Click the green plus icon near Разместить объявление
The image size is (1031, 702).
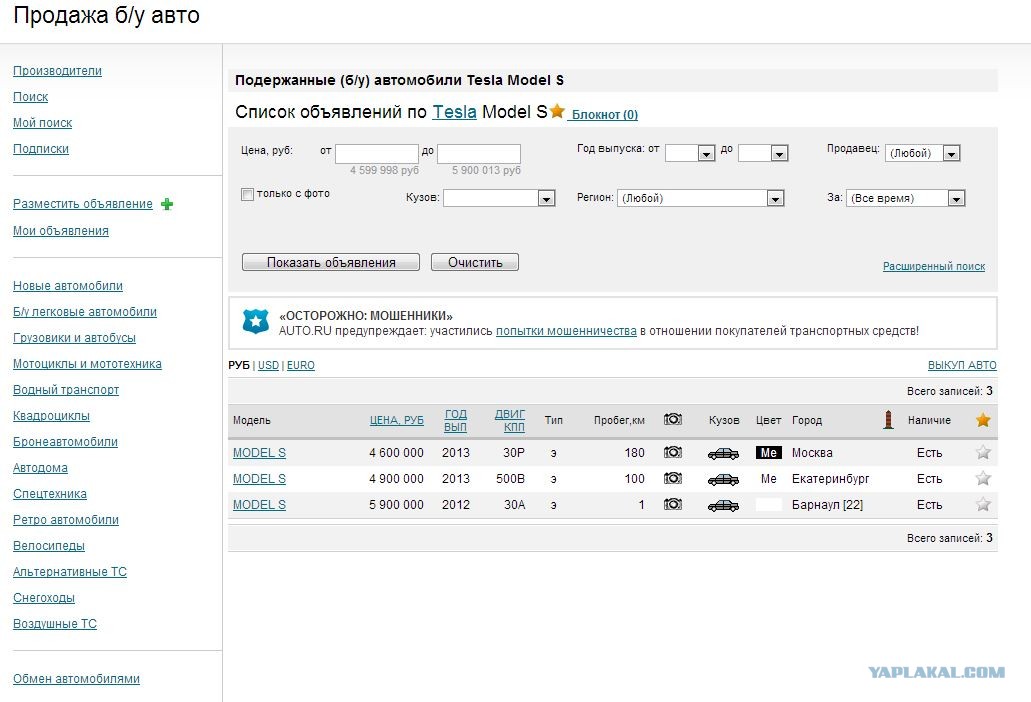(x=167, y=204)
